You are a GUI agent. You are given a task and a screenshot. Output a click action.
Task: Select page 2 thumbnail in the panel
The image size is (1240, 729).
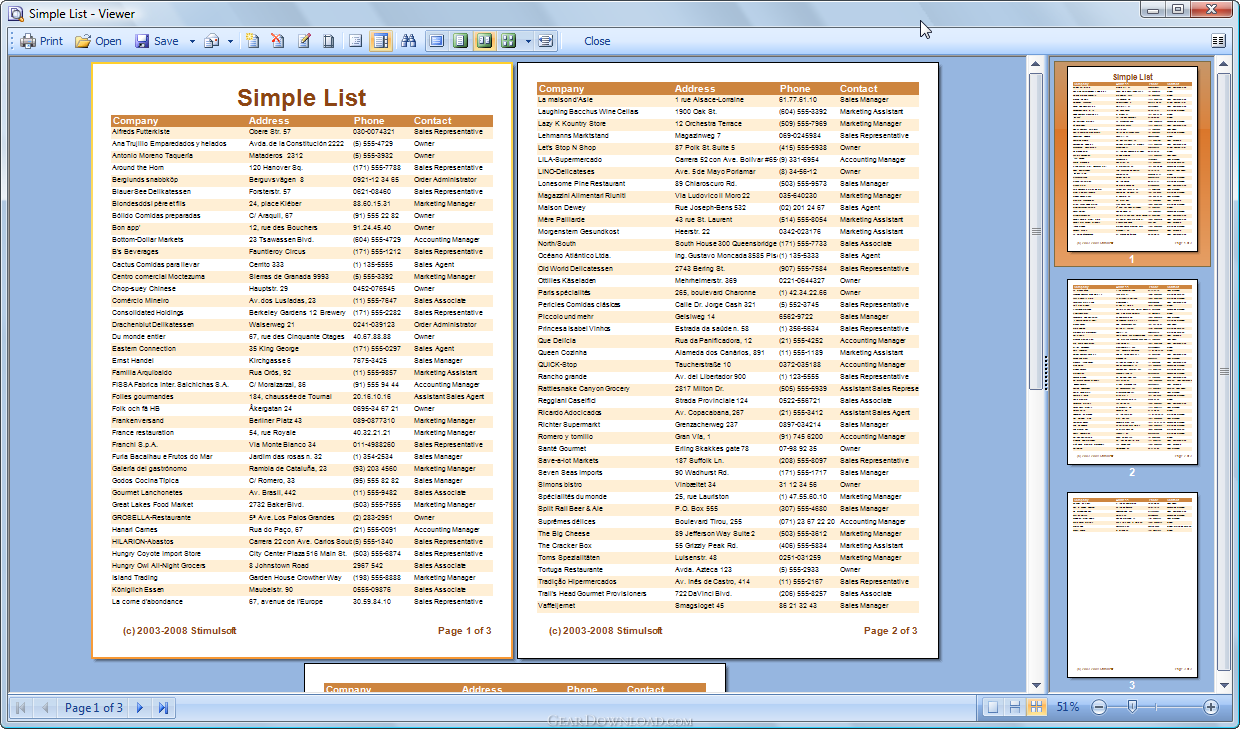pos(1132,372)
